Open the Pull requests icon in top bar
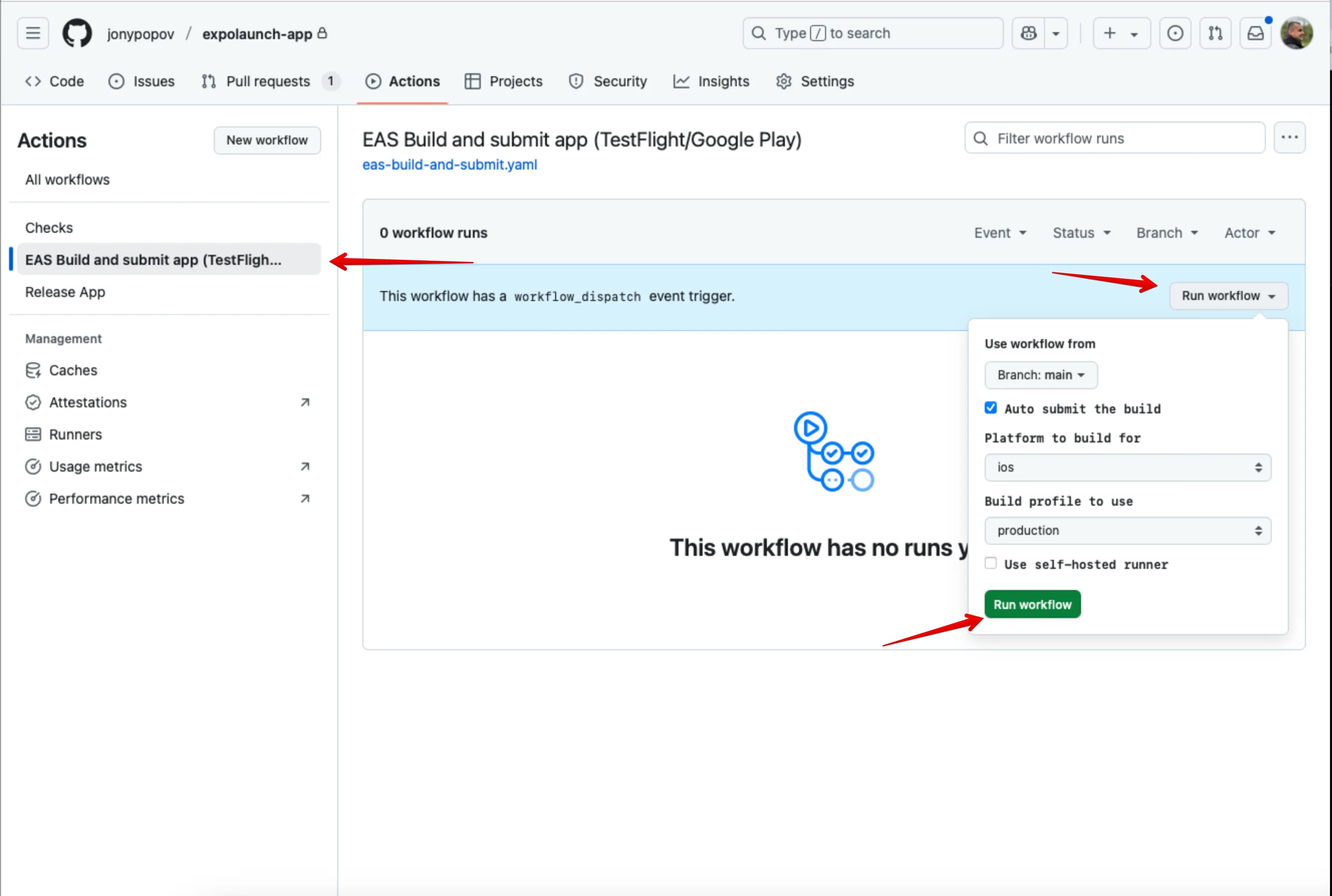Viewport: 1332px width, 896px height. [1215, 33]
